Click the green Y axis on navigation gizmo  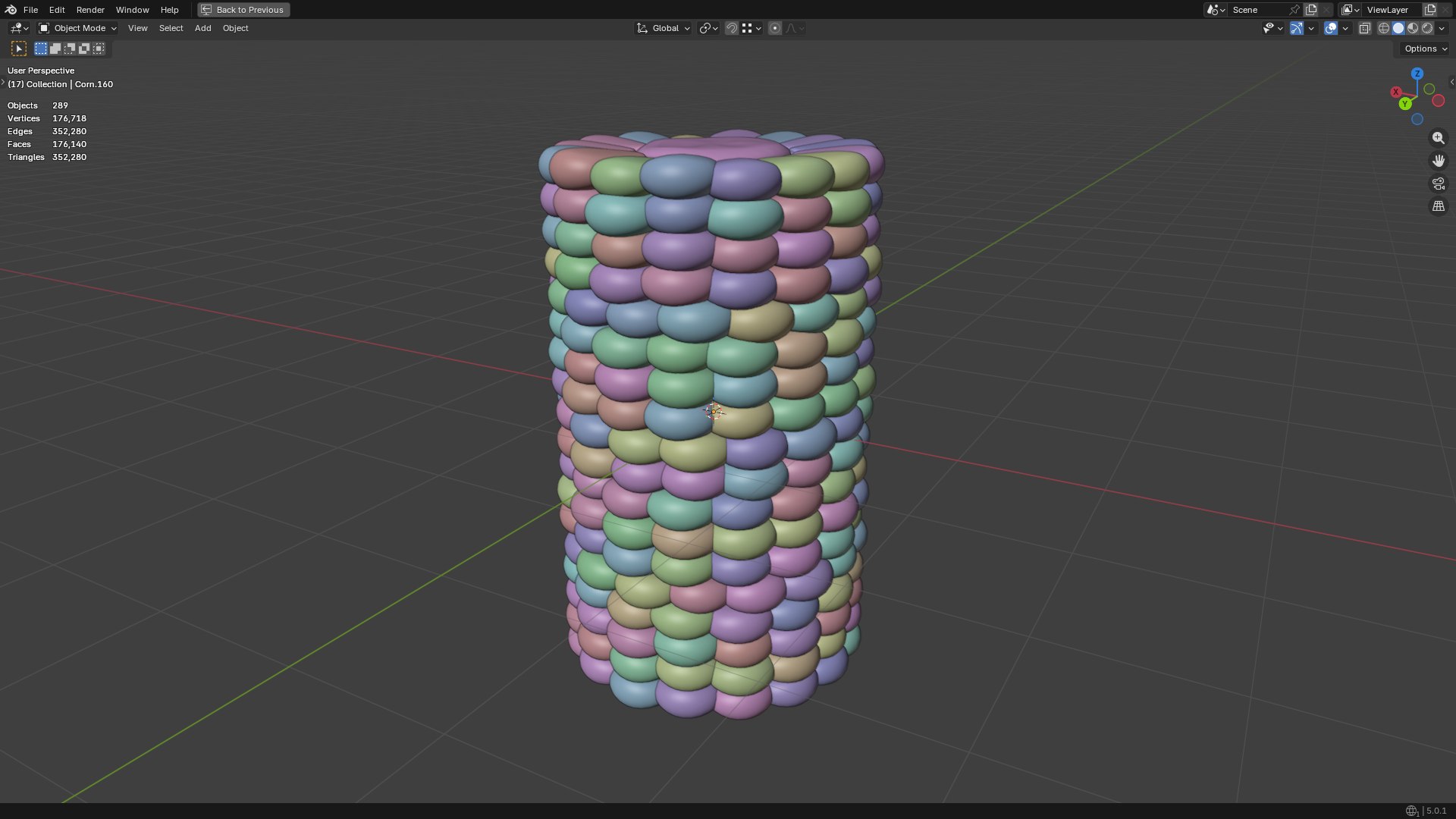1405,104
